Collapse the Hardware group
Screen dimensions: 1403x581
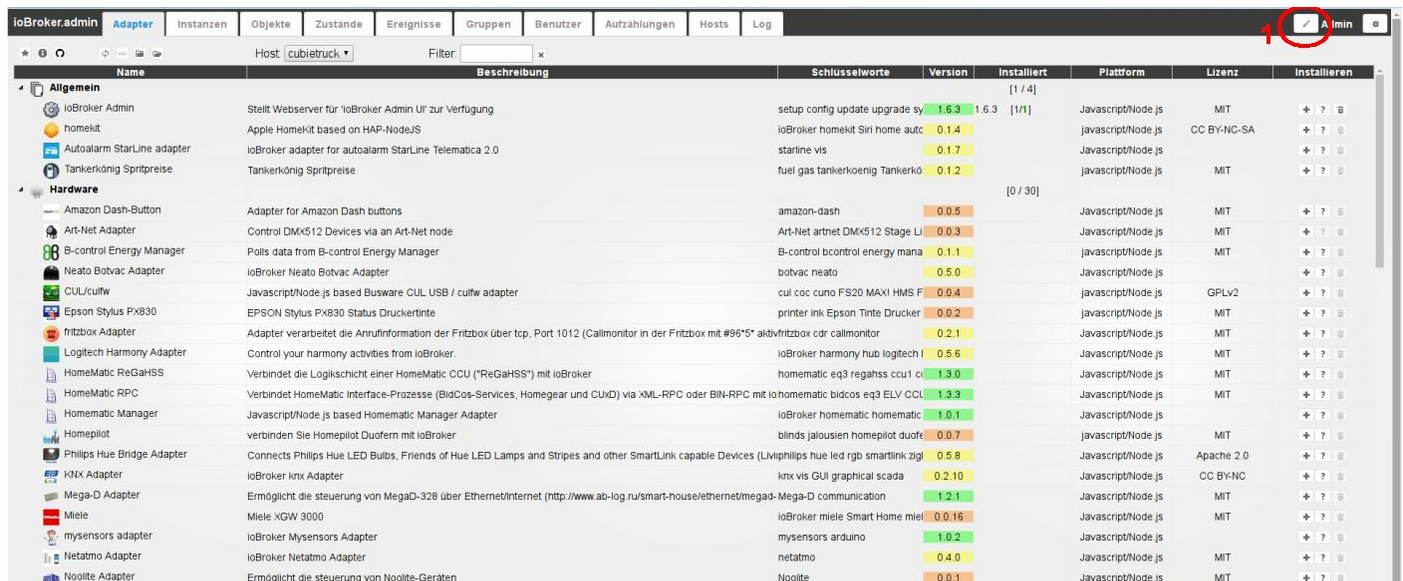coord(21,189)
